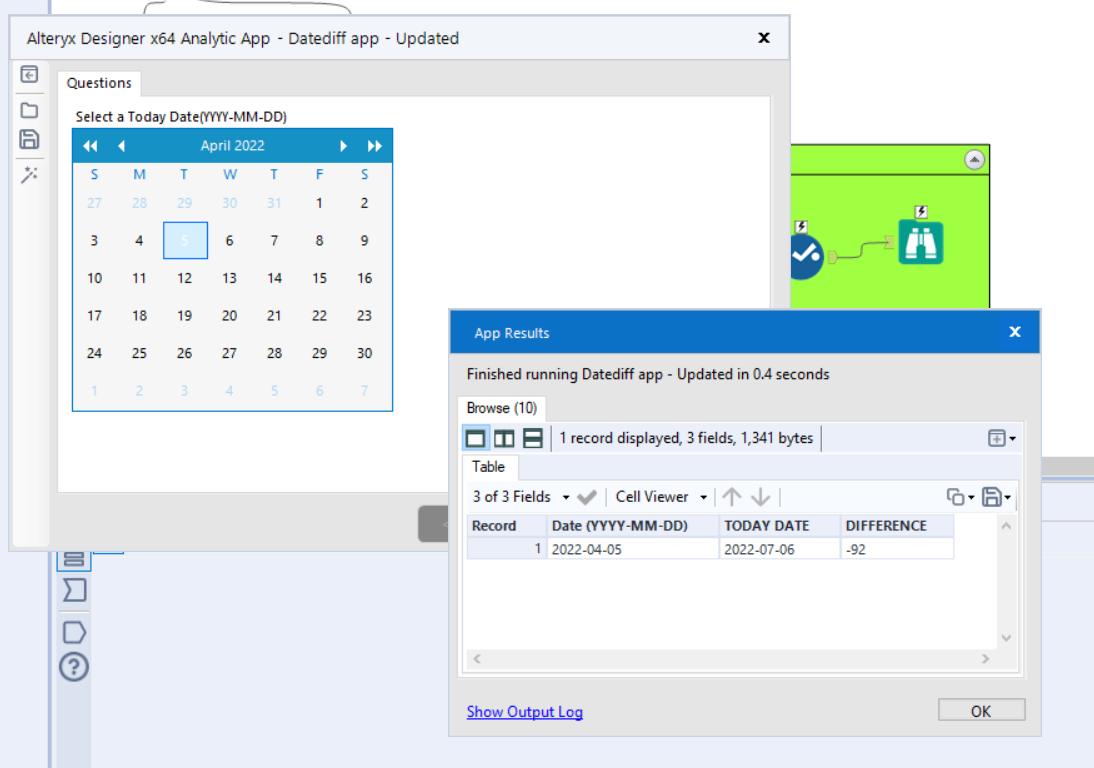
Task: Switch to horizontal split view in App Results
Action: point(532,437)
